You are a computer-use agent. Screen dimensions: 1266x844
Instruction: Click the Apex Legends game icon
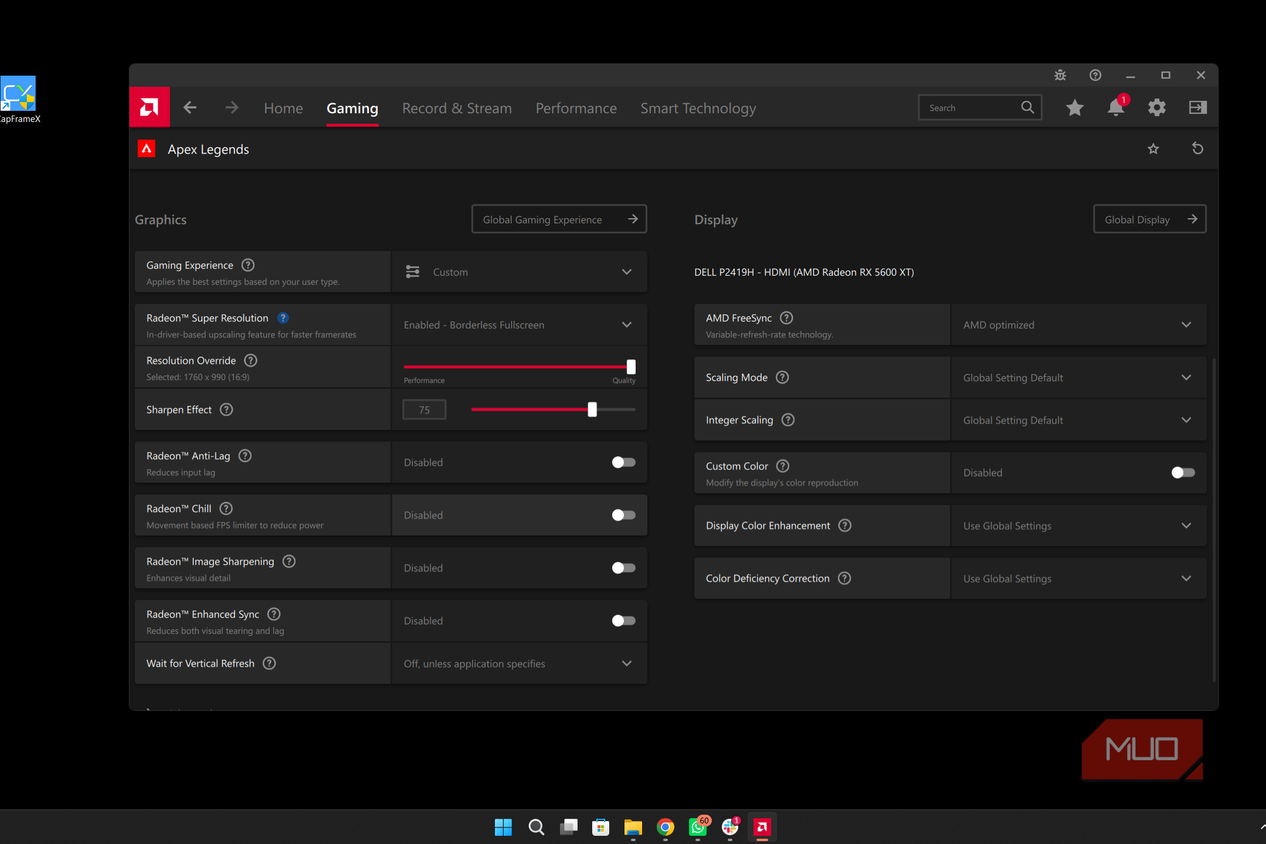click(146, 149)
